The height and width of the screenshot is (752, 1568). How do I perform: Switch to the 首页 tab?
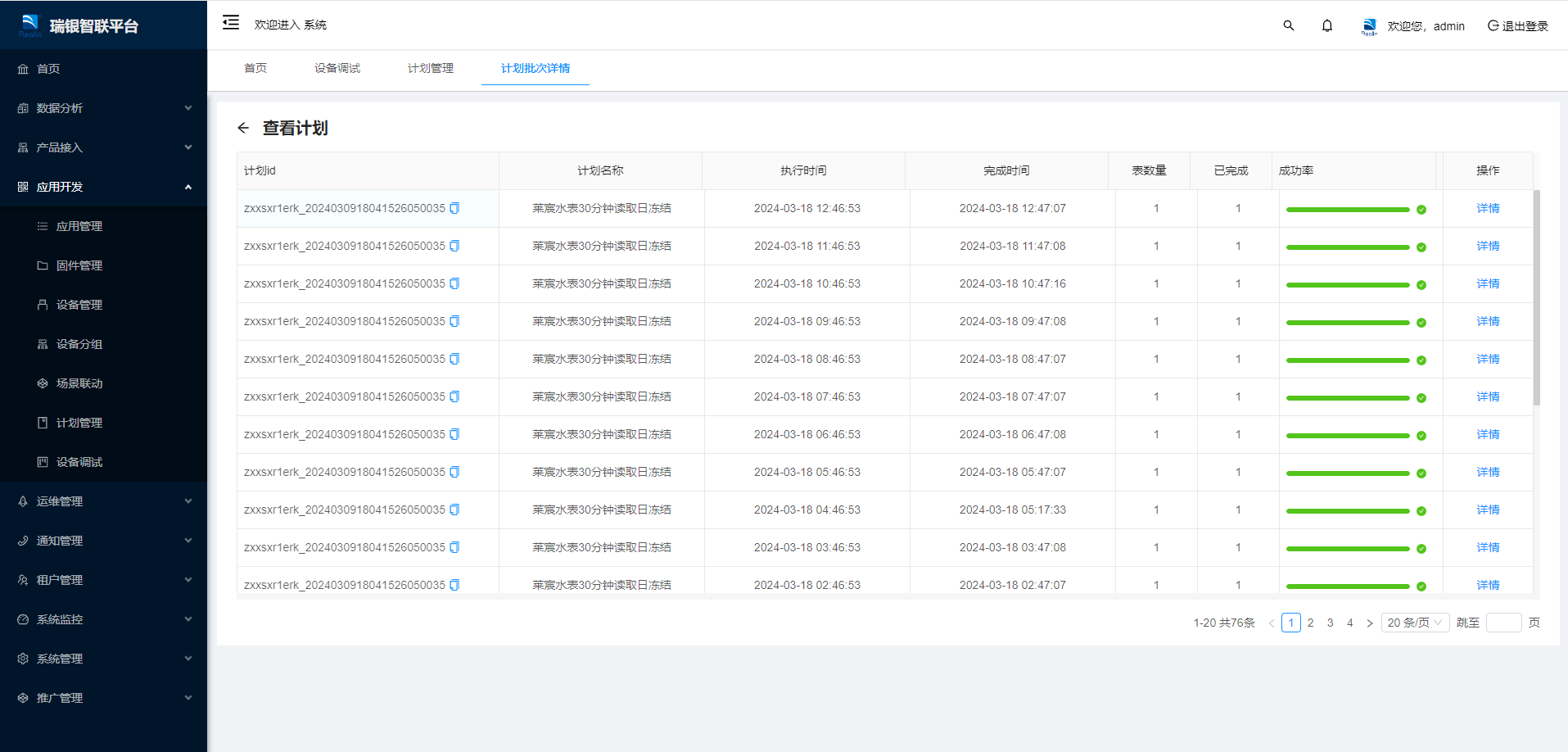click(x=255, y=68)
